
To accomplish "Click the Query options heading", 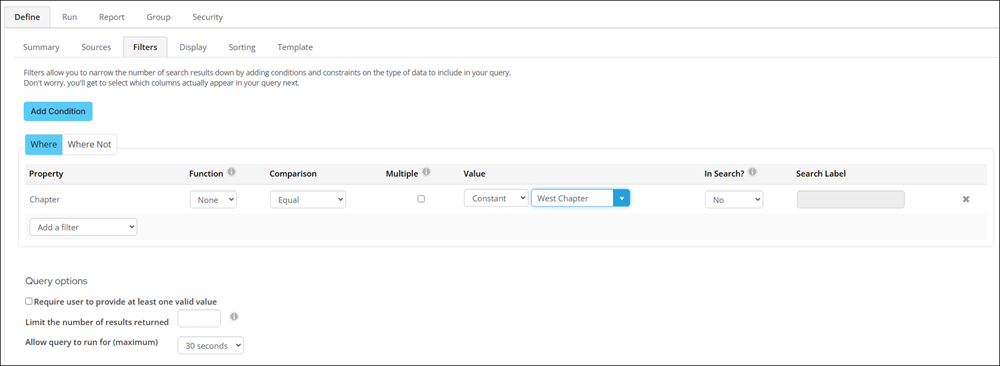I will 56,281.
